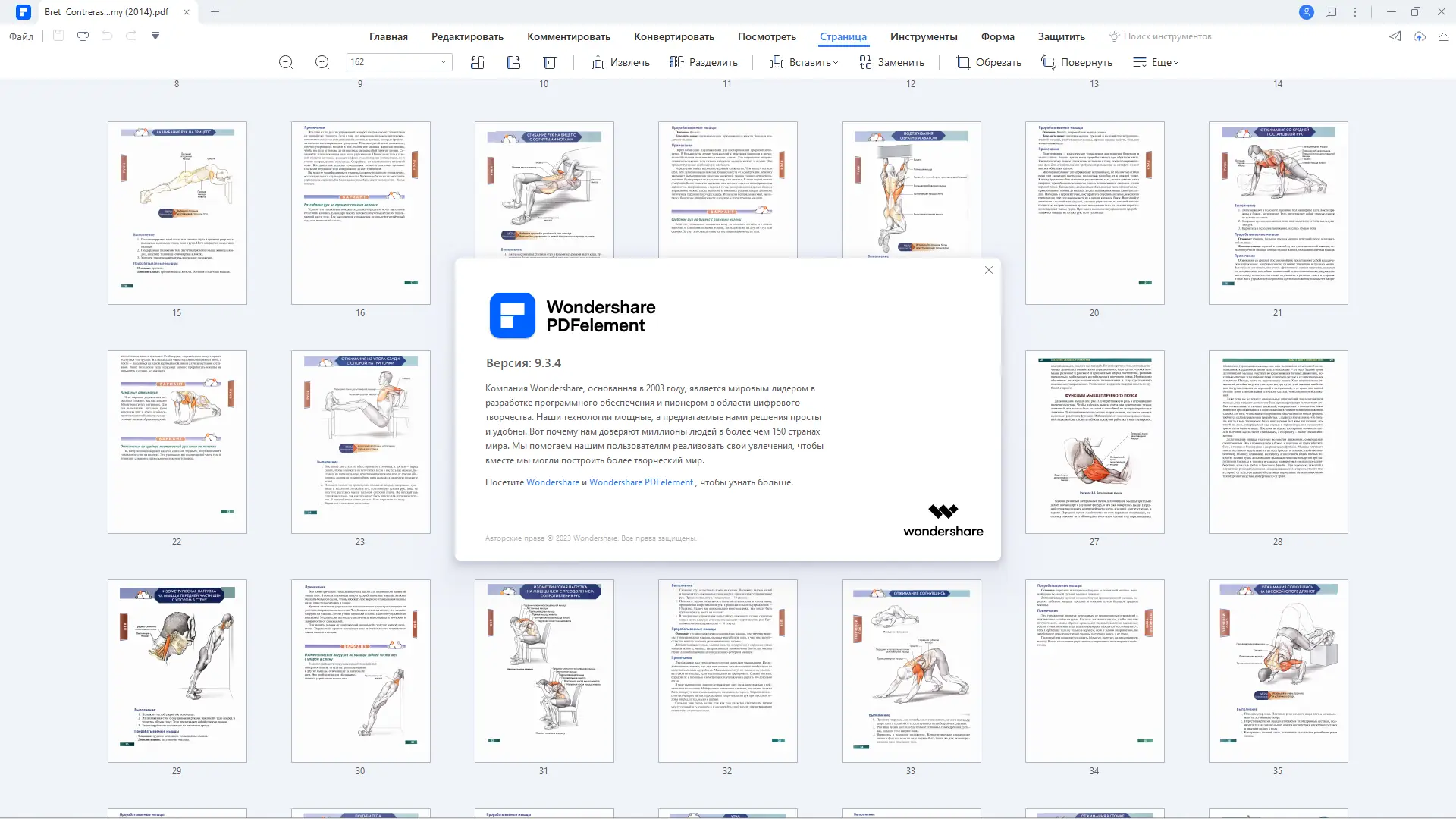
Task: Click the Zoom in magnifier icon
Action: pos(322,62)
